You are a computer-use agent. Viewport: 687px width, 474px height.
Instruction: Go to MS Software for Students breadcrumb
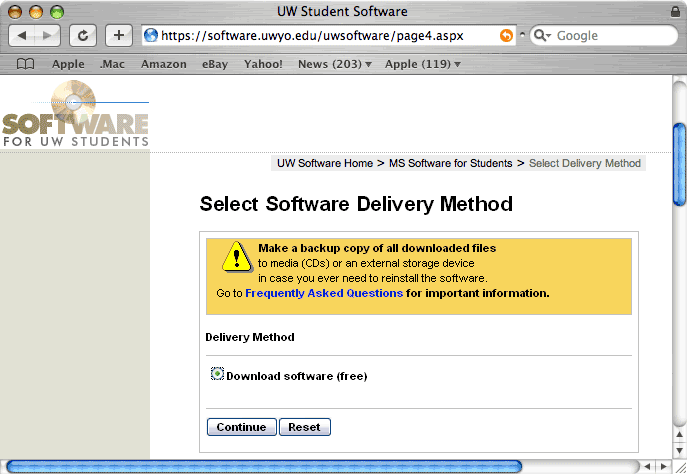tap(450, 163)
